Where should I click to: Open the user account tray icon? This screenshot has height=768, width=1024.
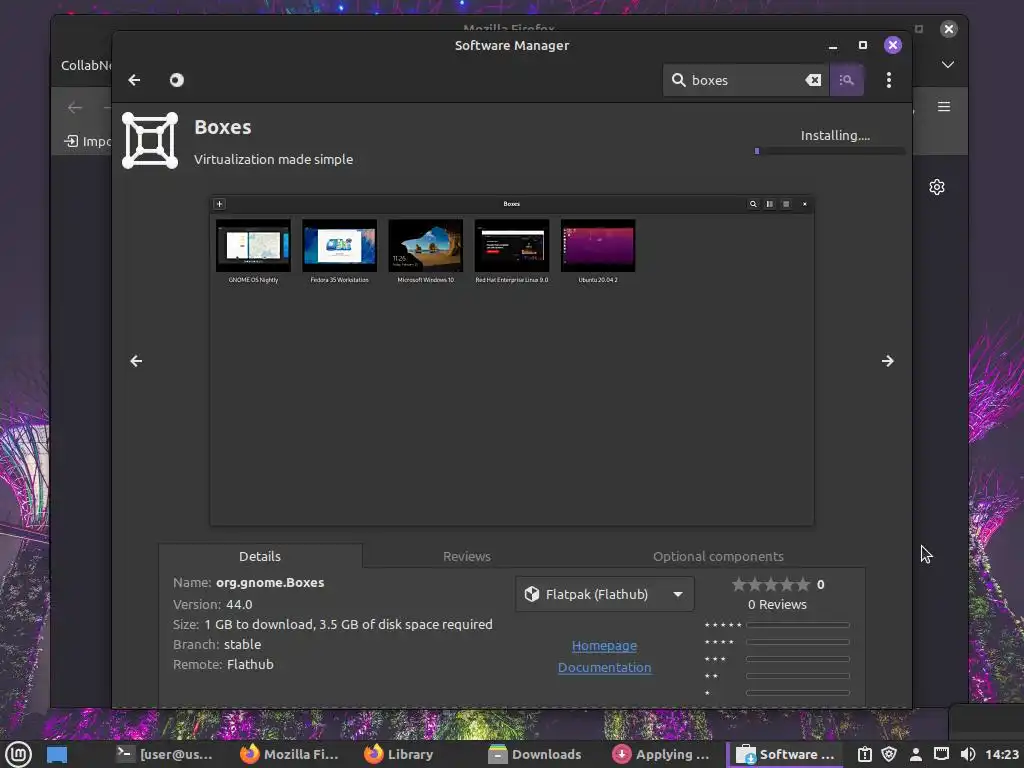pos(916,754)
